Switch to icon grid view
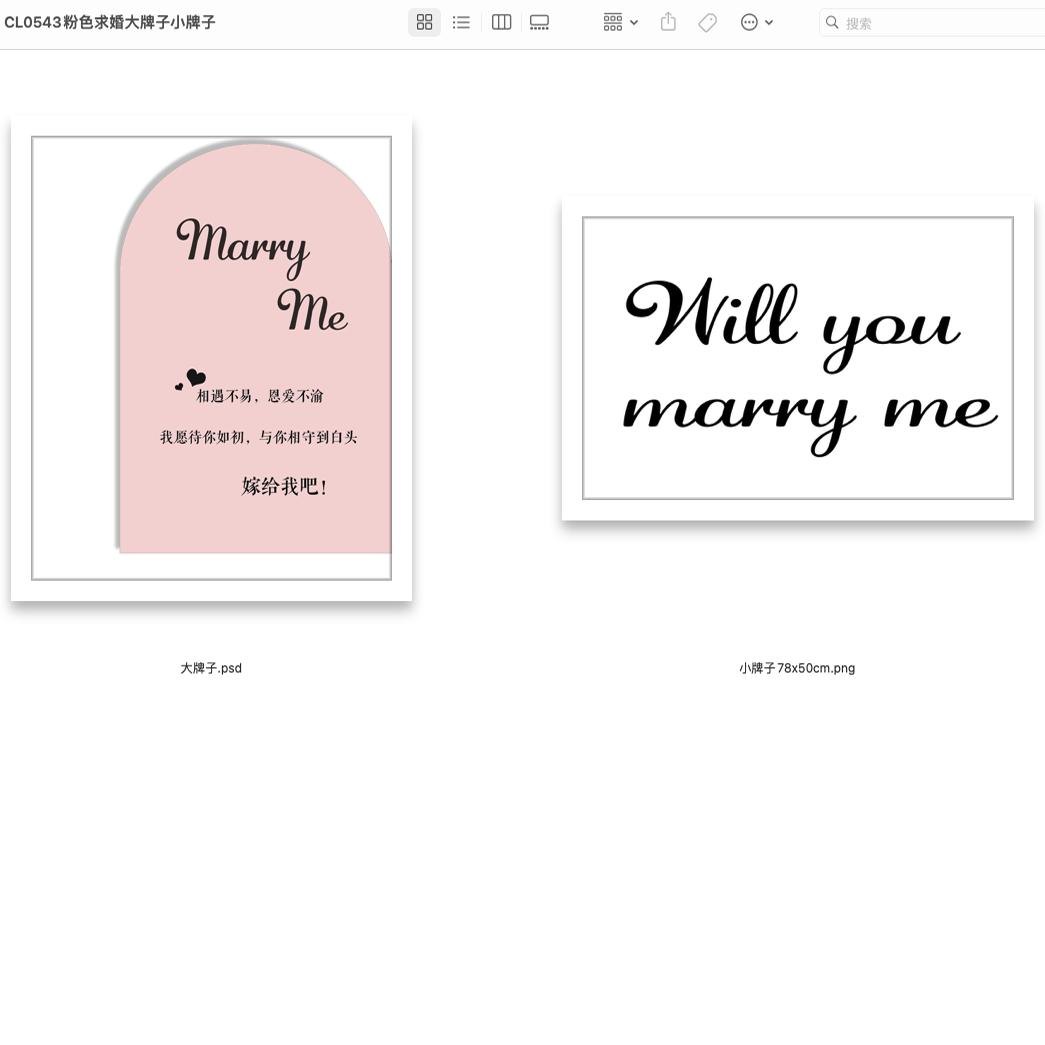This screenshot has width=1045, height=1045. pos(424,22)
